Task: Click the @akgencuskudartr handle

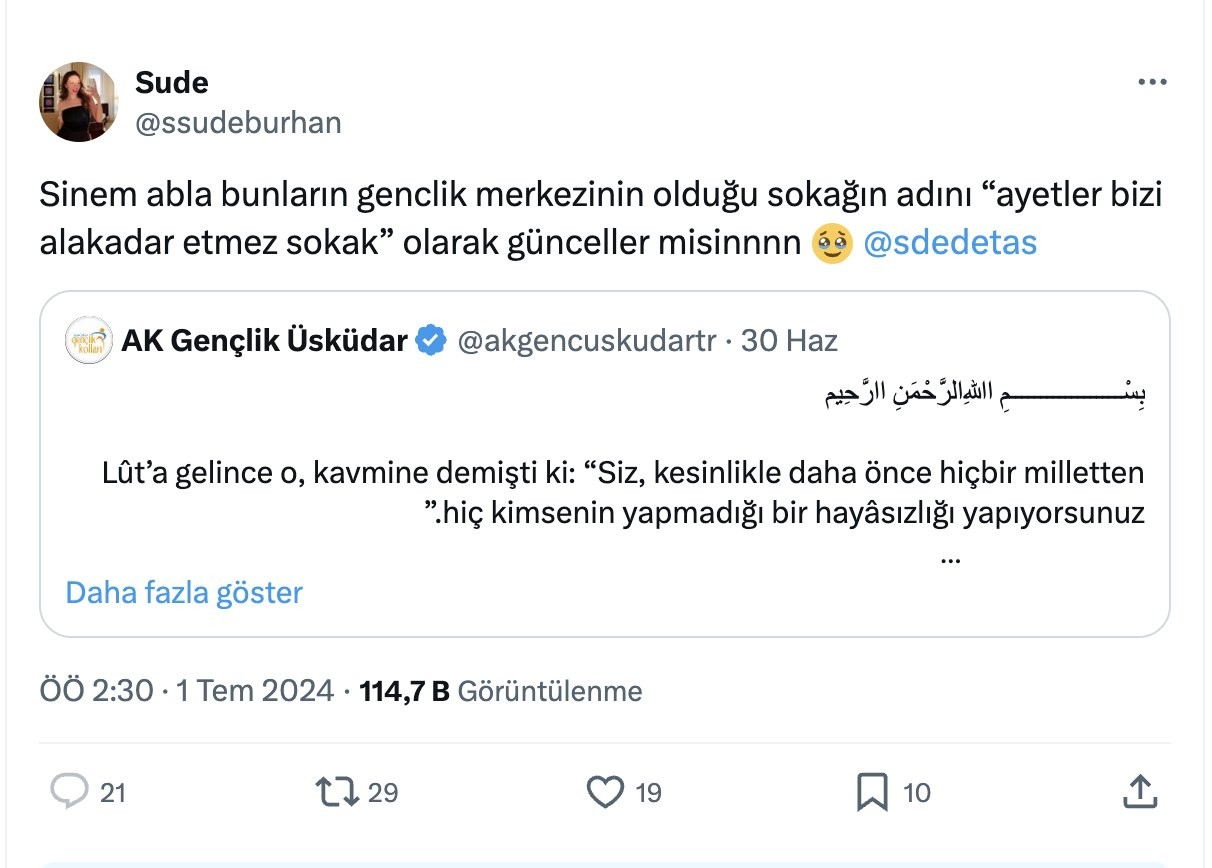Action: point(586,341)
